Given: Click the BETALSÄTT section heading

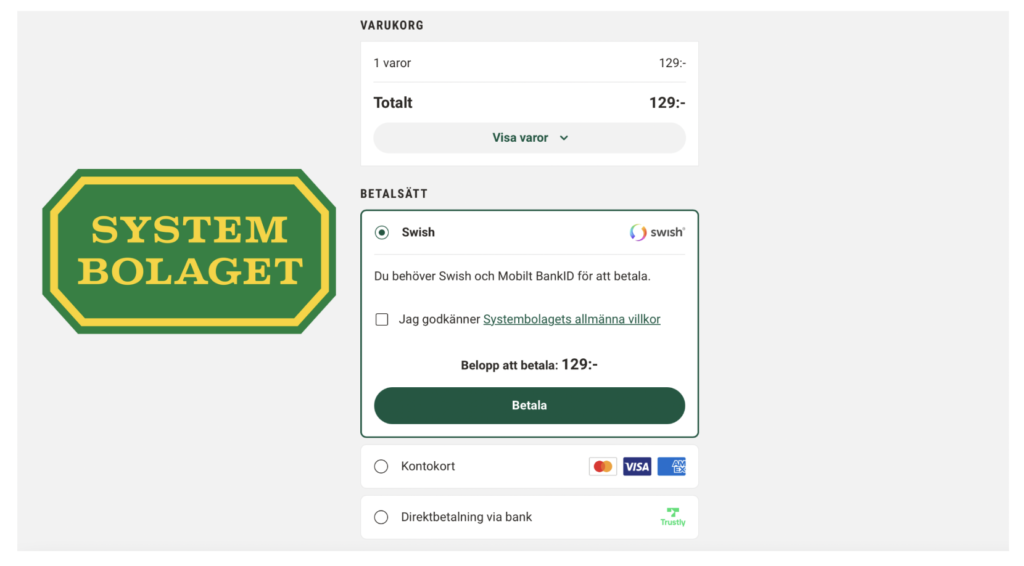Looking at the screenshot, I should coord(394,194).
